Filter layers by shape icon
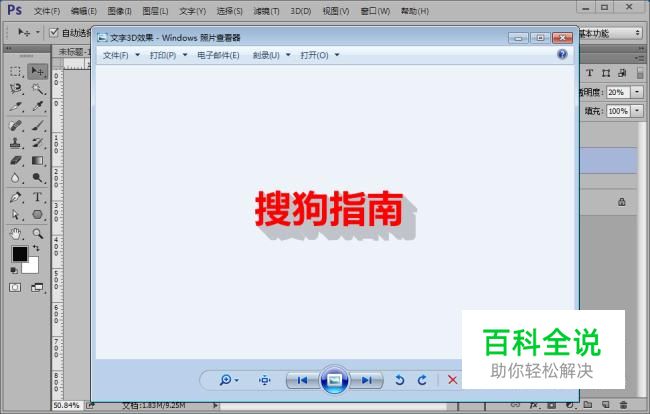The width and height of the screenshot is (650, 414). (x=606, y=73)
